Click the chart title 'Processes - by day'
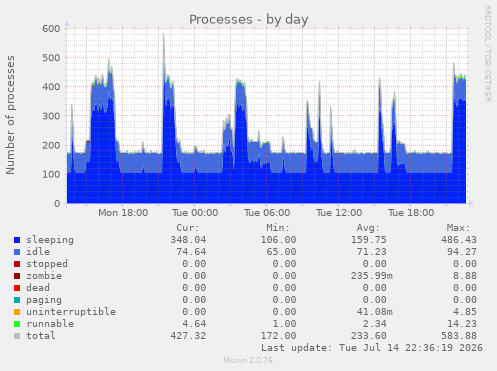This screenshot has height=371, width=497. coord(249,20)
